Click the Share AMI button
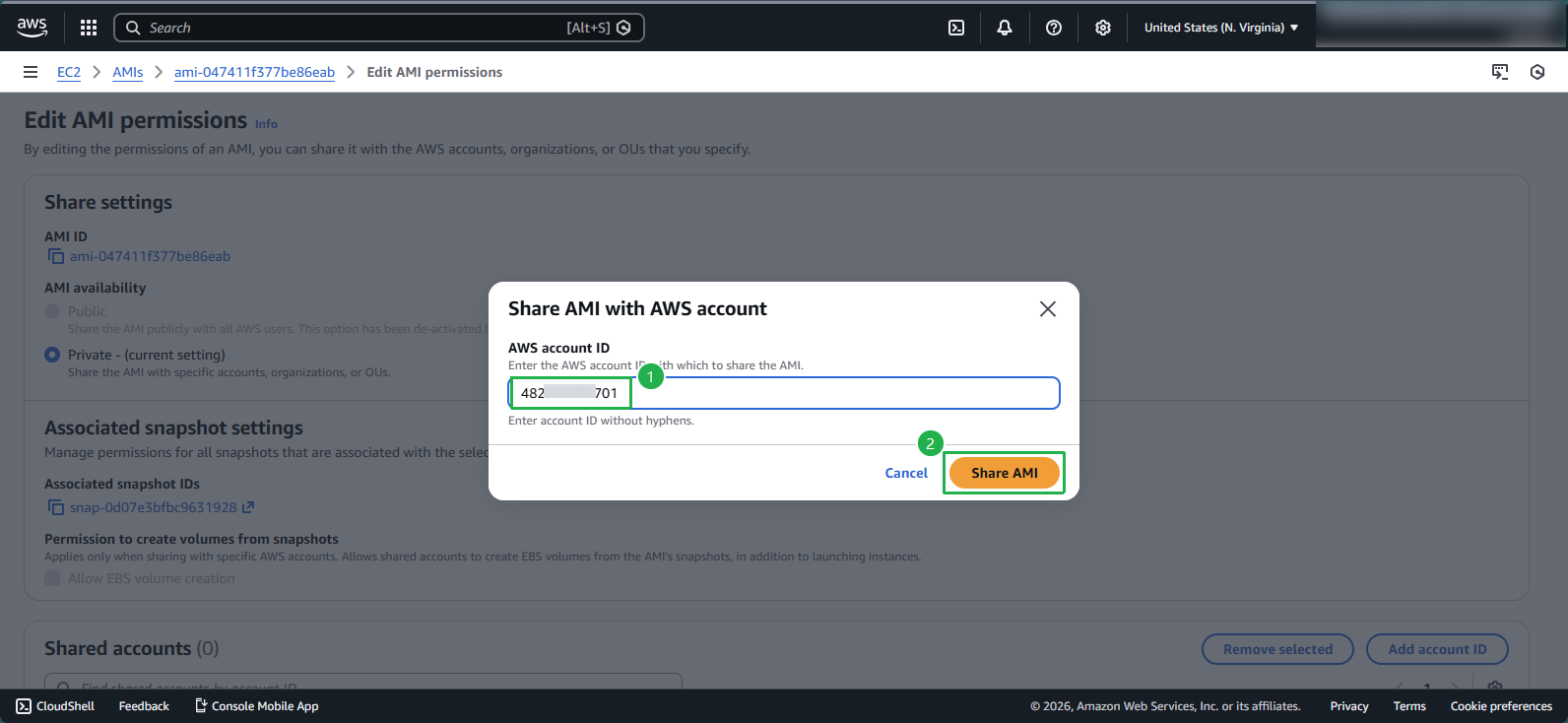 coord(1005,473)
